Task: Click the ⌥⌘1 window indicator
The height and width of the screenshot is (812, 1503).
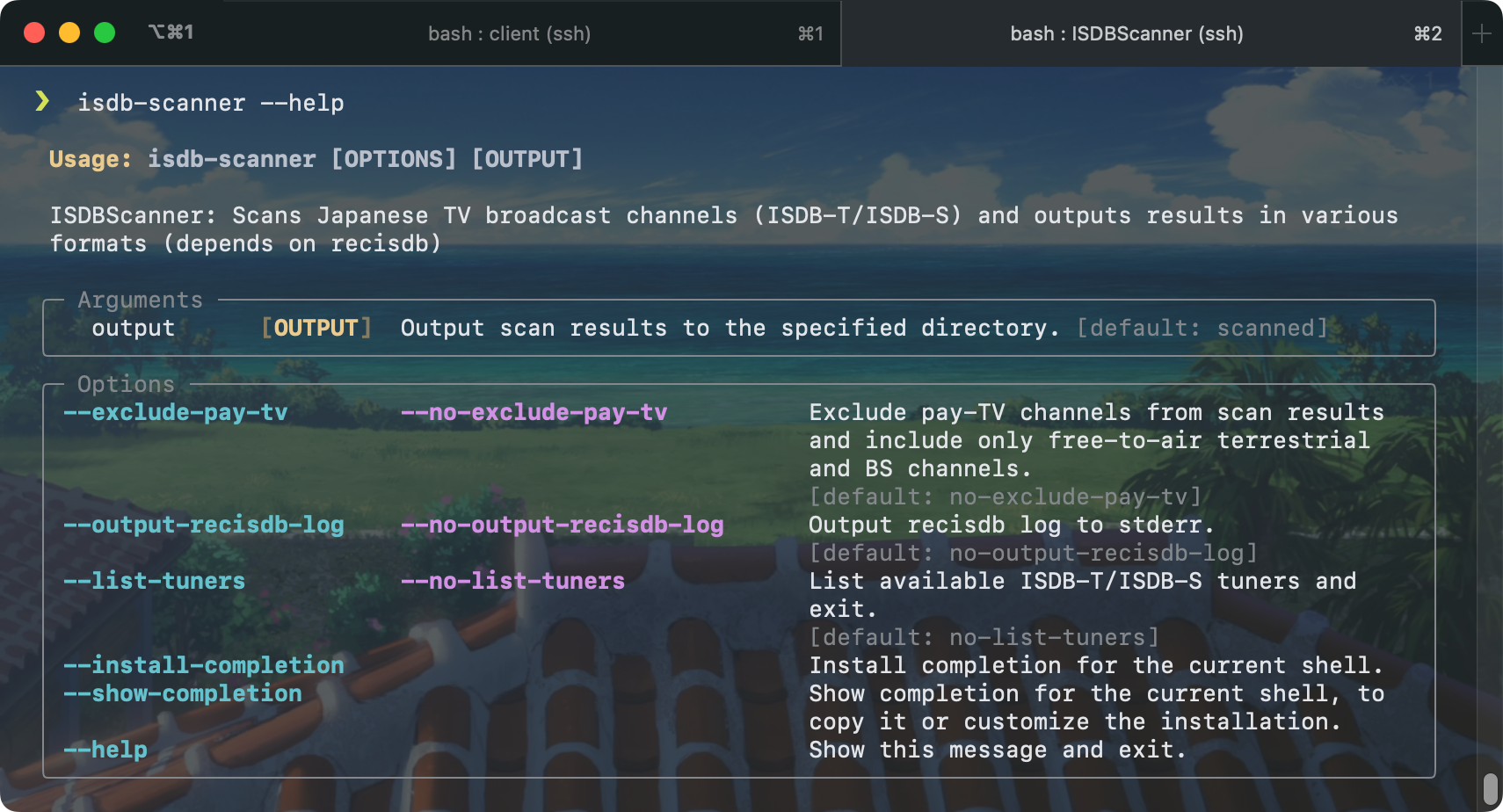Action: pos(172,32)
